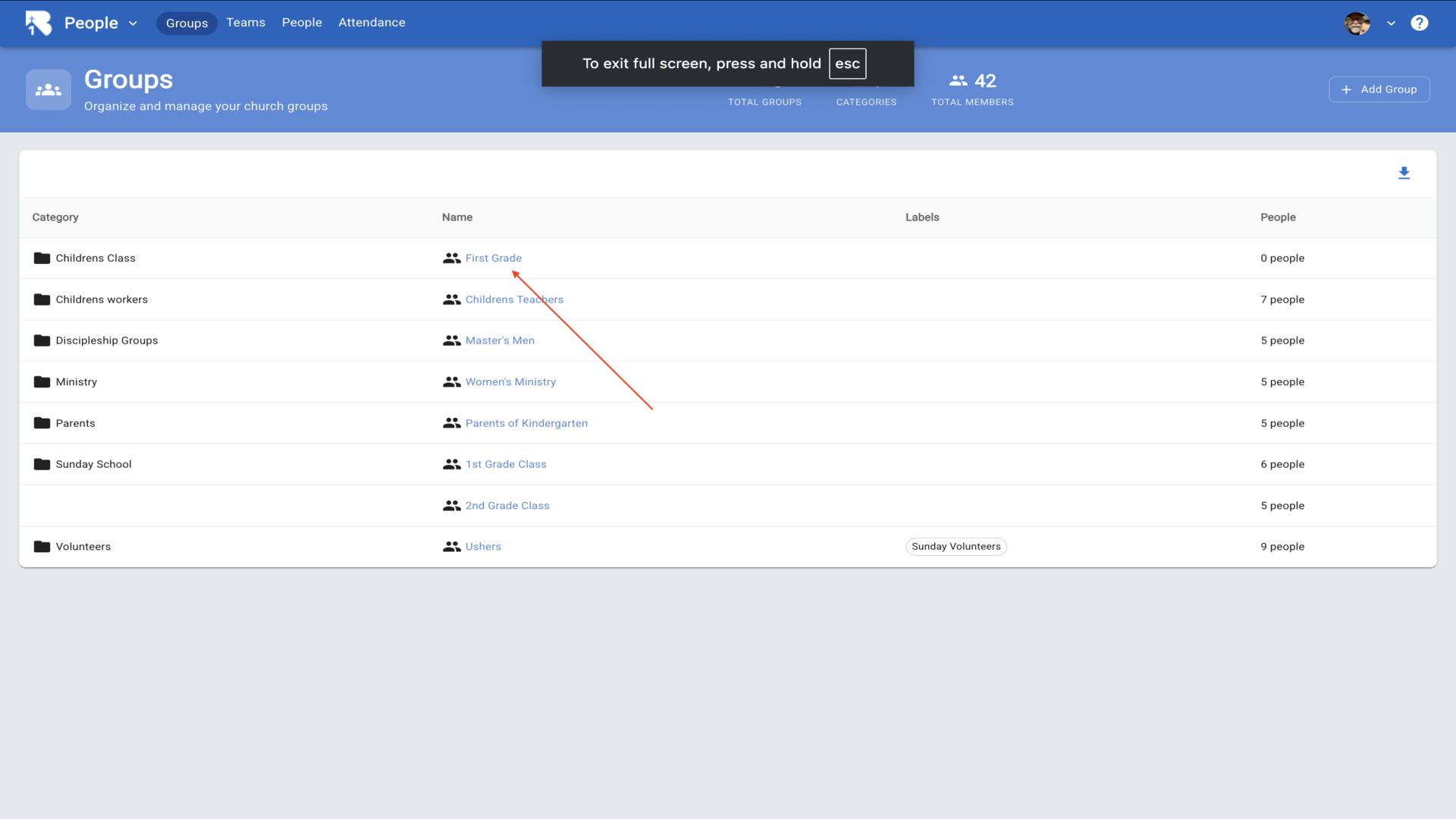Click the user profile avatar
Screen dimensions: 1456x819
tap(1357, 23)
